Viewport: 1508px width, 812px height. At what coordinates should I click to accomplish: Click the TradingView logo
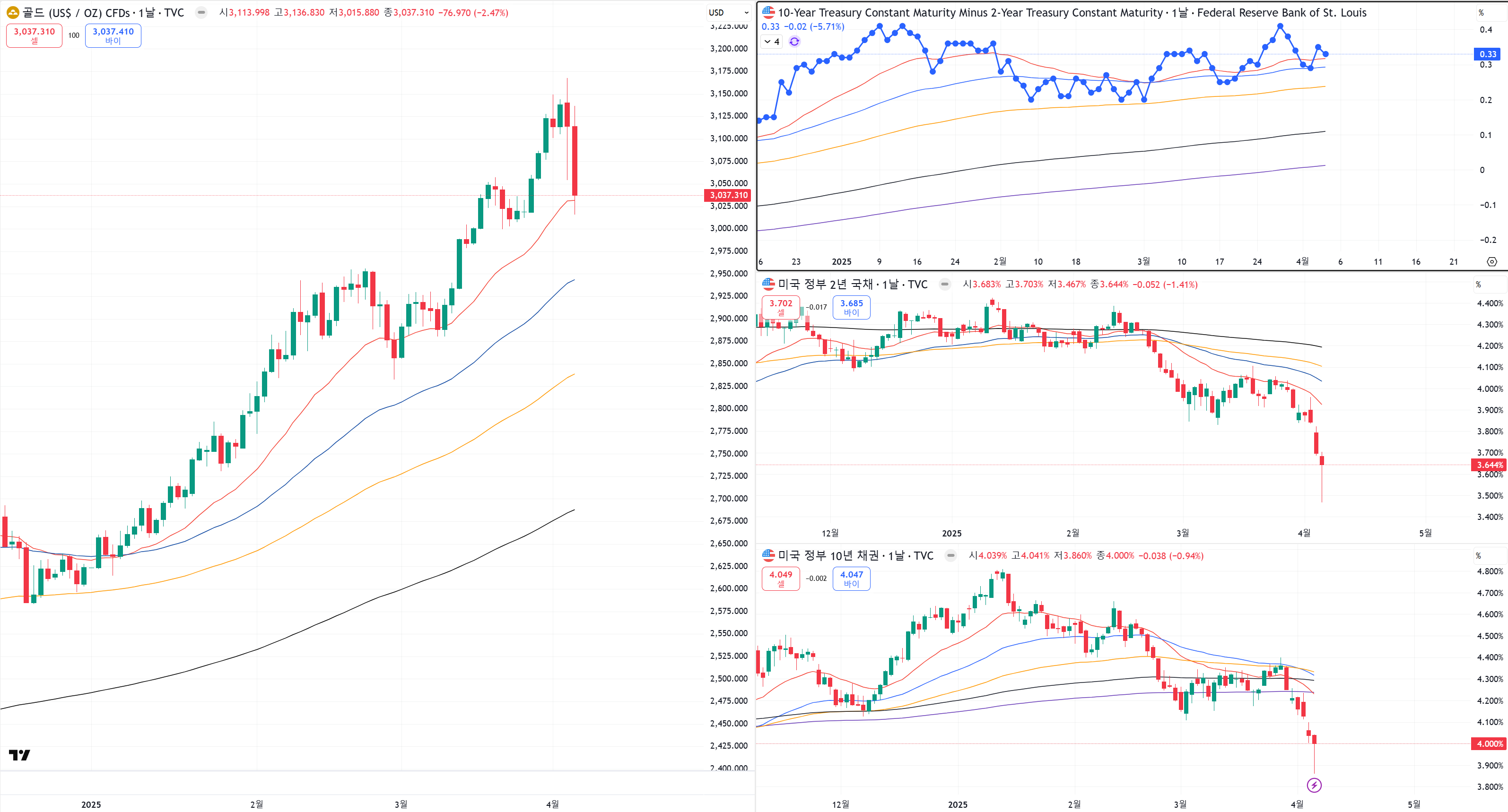click(19, 755)
